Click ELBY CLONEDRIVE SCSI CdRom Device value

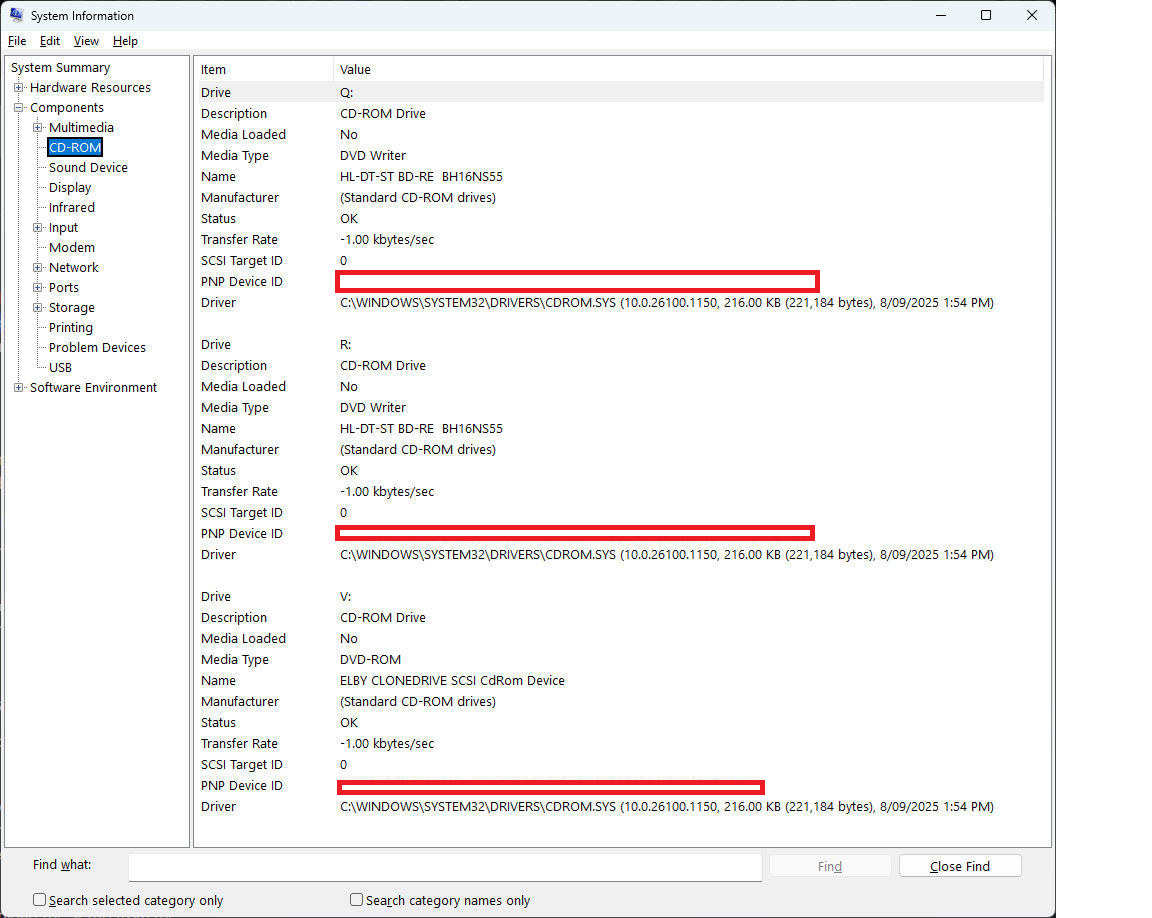[452, 681]
